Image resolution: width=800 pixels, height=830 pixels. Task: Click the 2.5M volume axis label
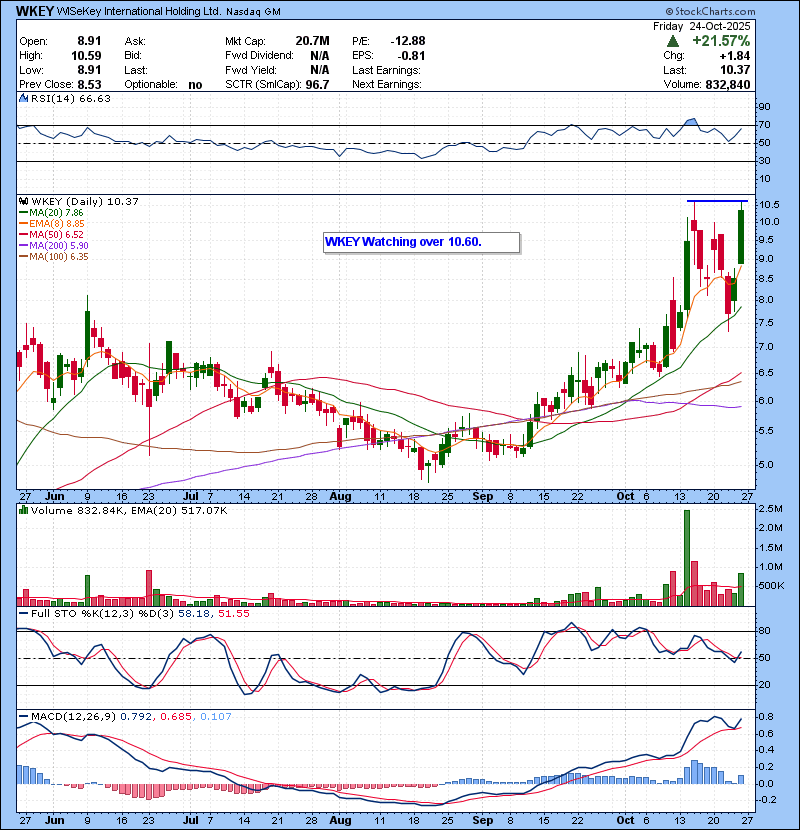pyautogui.click(x=770, y=509)
